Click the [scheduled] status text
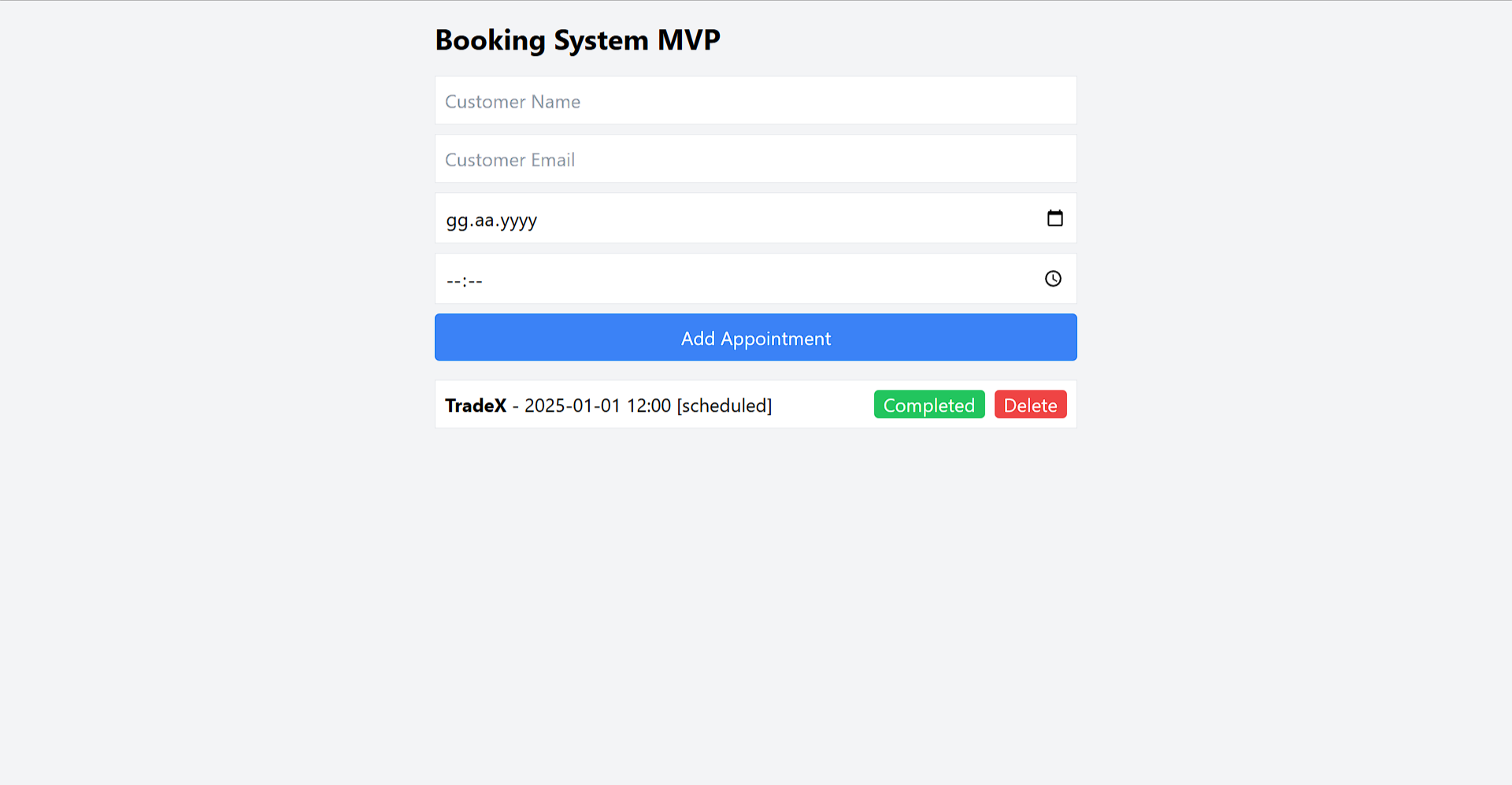This screenshot has width=1512, height=785. (x=724, y=405)
